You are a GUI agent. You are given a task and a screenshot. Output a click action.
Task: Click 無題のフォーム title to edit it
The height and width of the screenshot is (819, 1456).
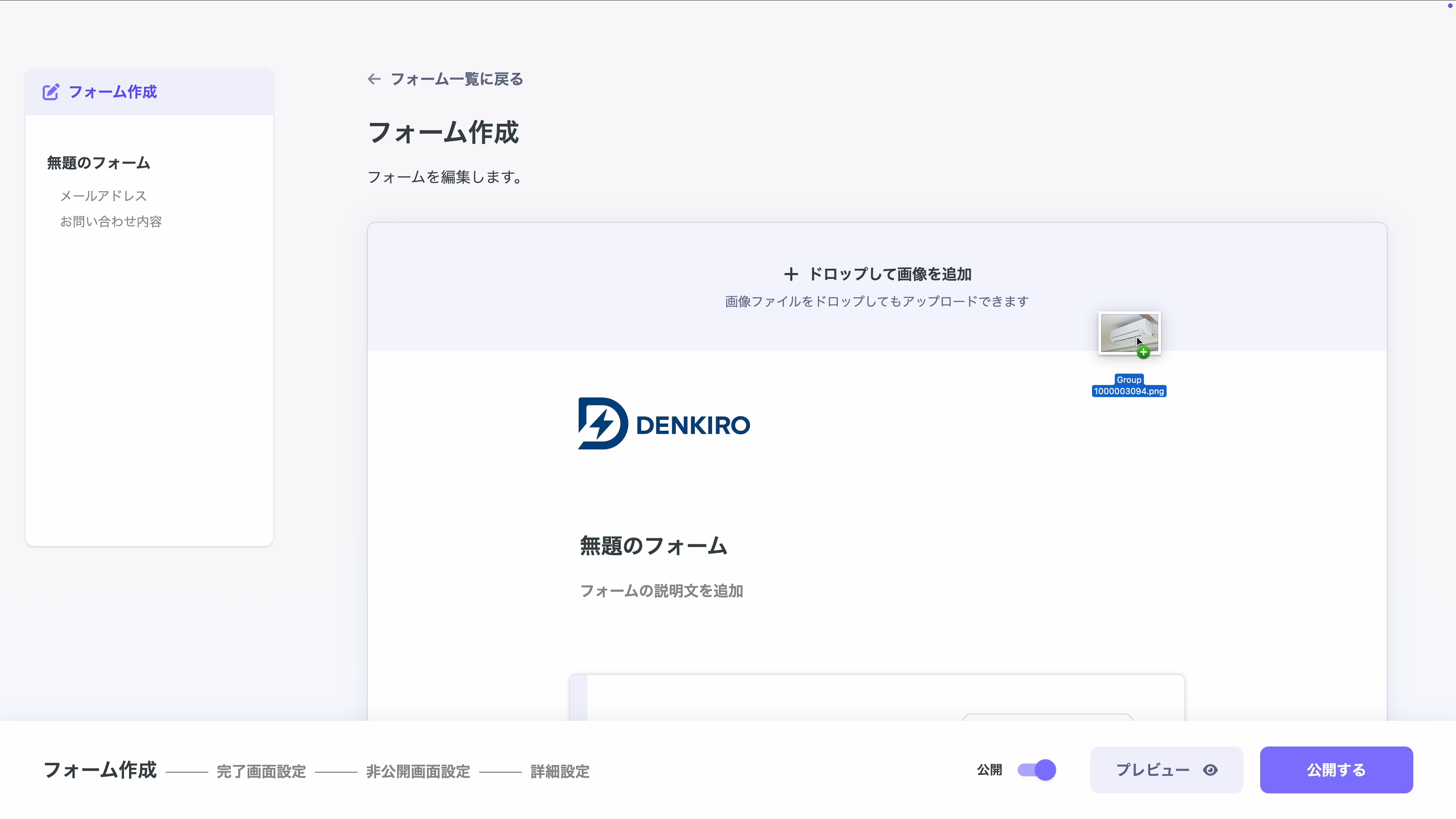click(653, 546)
